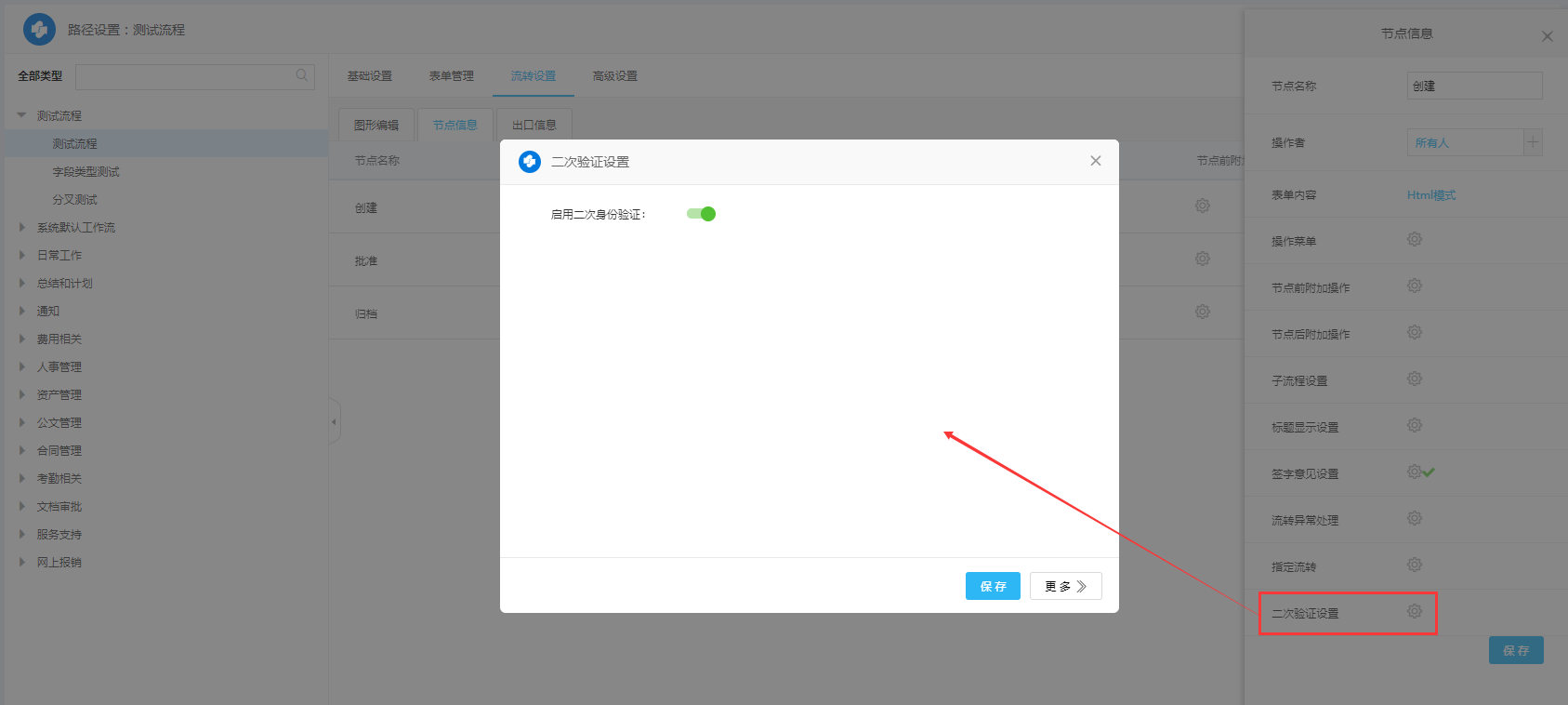Switch to the 高级设置 tab
Viewport: 1568px width, 705px height.
tap(614, 76)
